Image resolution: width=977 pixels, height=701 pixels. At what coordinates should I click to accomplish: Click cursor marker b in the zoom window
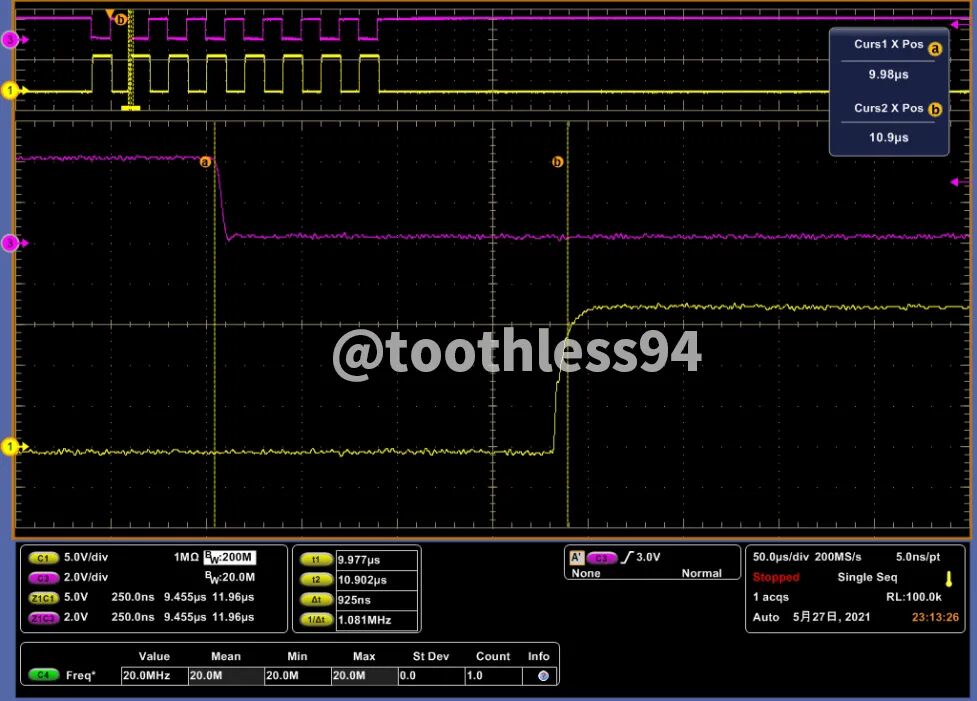tap(558, 162)
